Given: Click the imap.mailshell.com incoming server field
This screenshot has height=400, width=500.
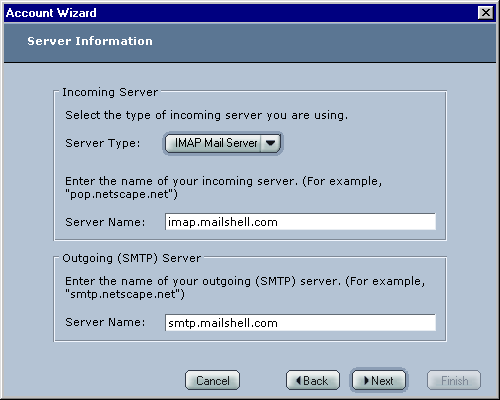Looking at the screenshot, I should point(300,222).
